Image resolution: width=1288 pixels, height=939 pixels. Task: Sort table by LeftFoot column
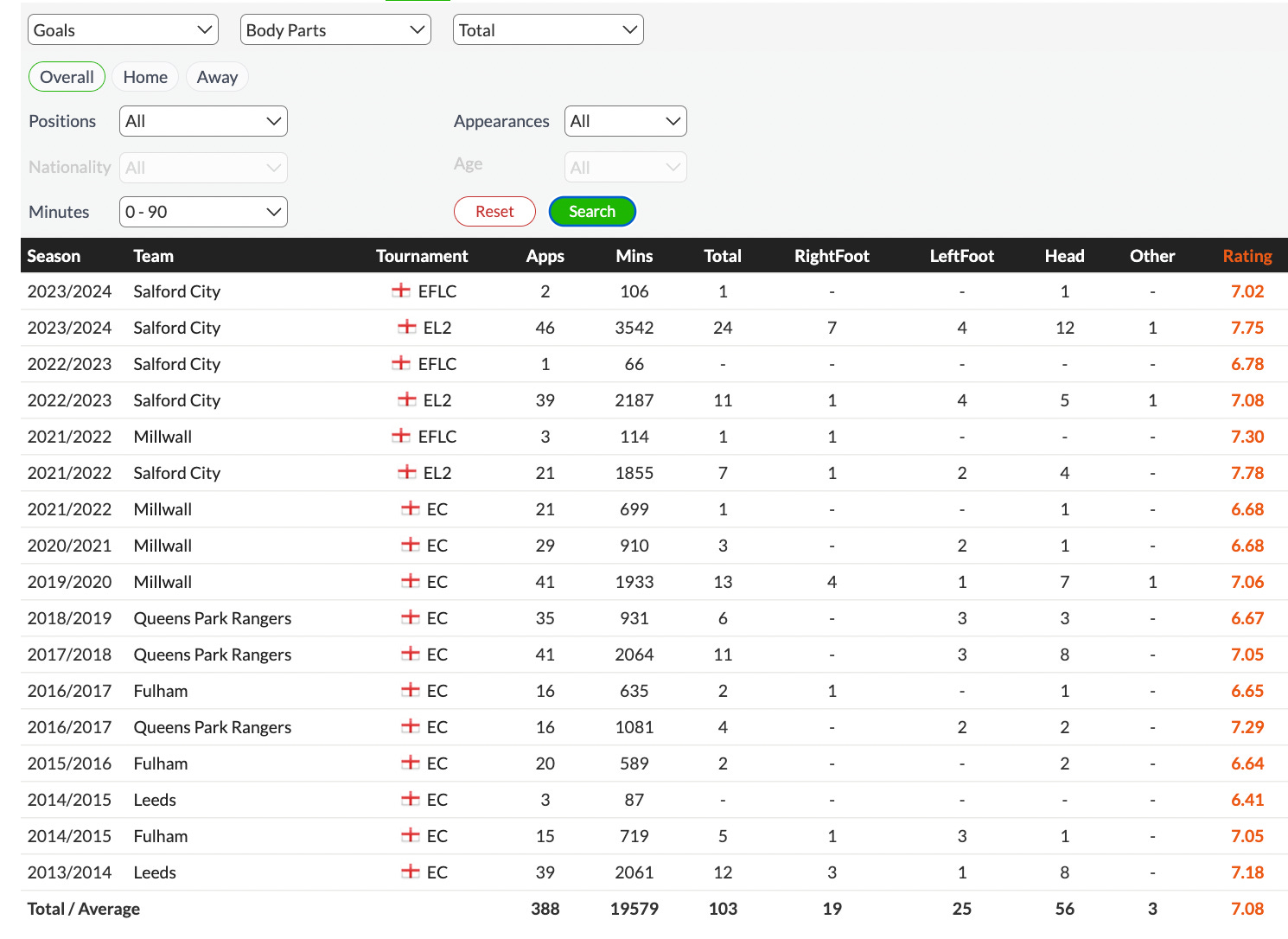[x=962, y=256]
